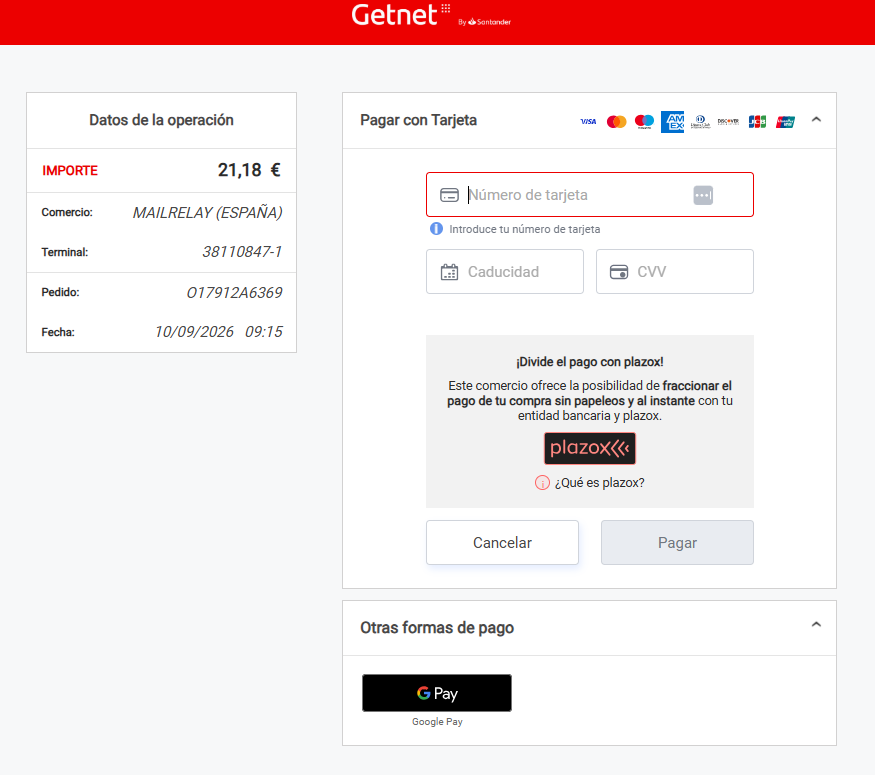Click the blue info icon under the card number
Image resolution: width=875 pixels, height=775 pixels.
436,229
